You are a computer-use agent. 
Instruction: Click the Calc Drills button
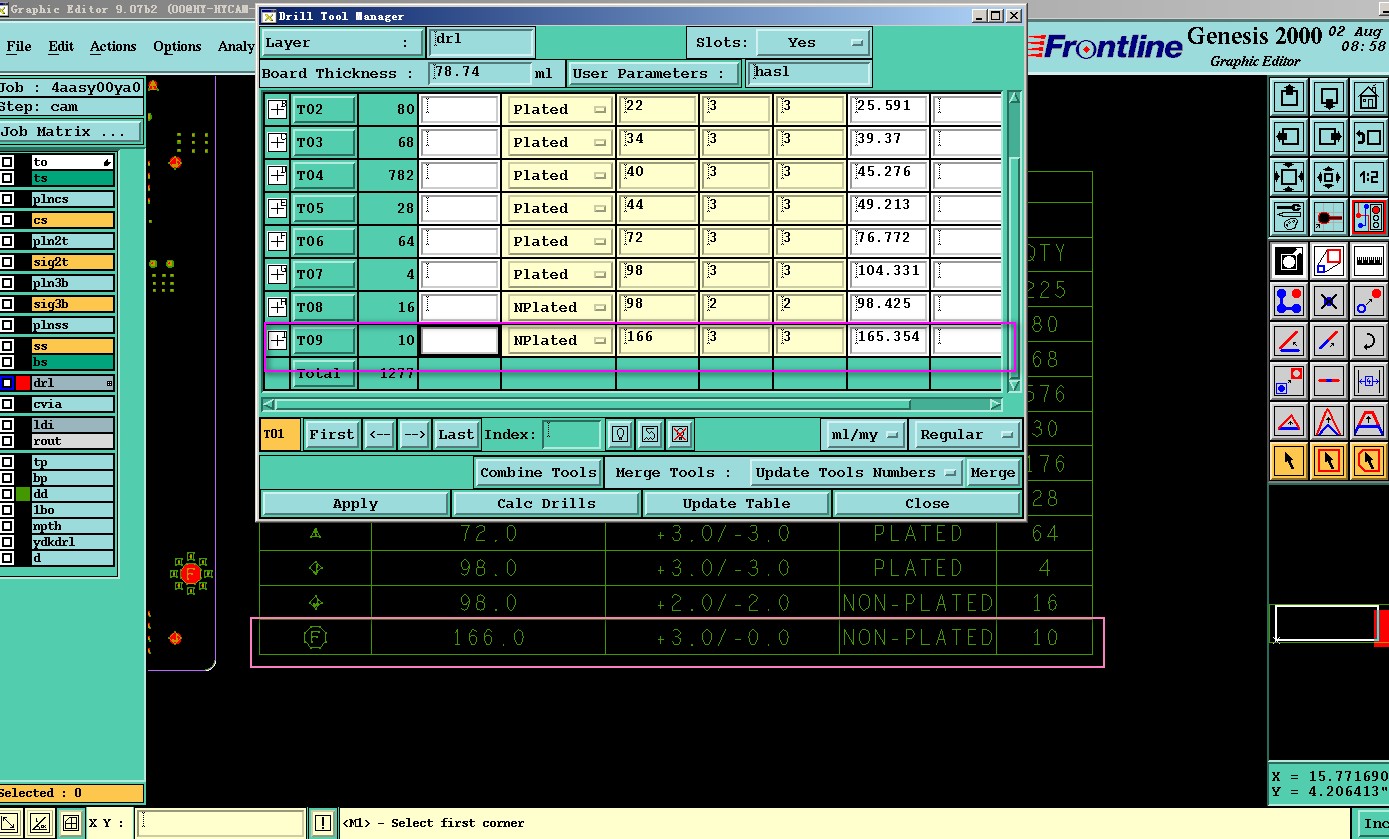(546, 503)
